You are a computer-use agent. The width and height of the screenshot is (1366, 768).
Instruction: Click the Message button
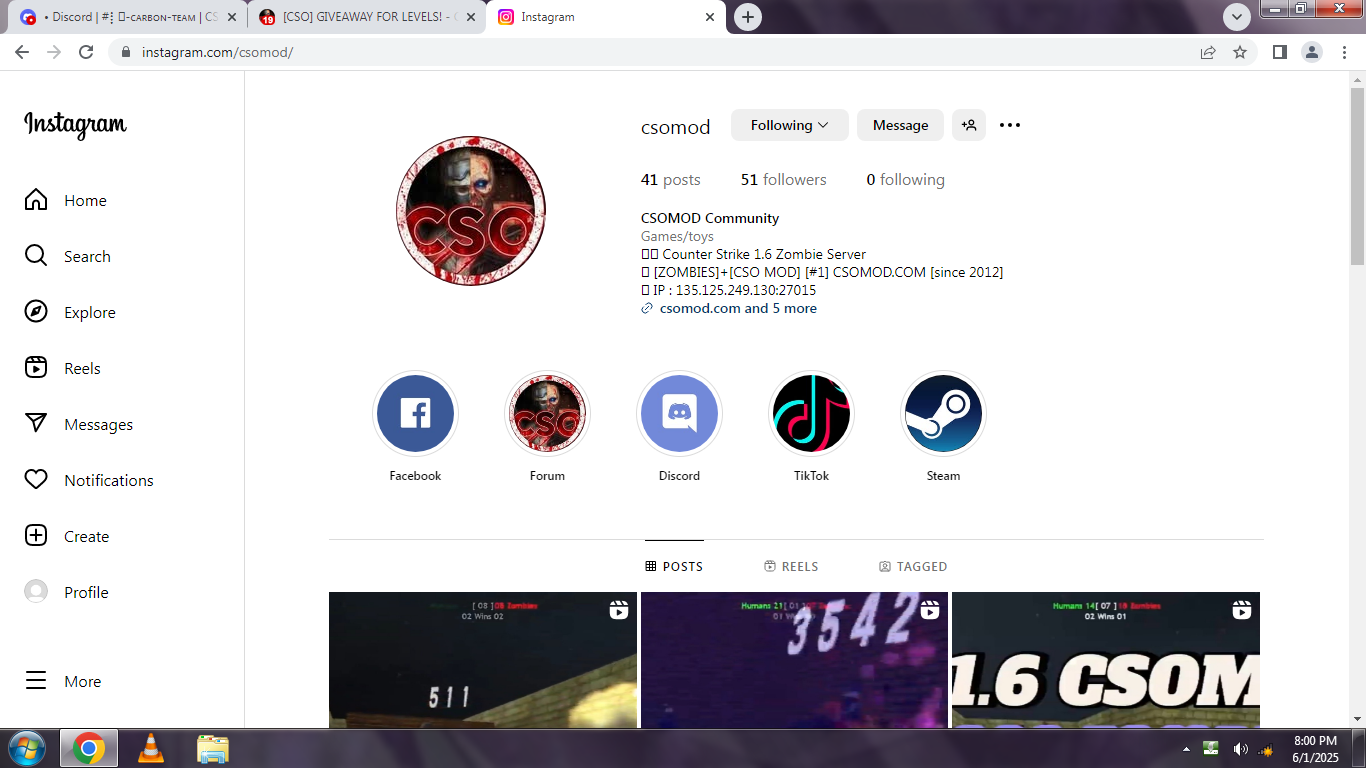pyautogui.click(x=900, y=125)
